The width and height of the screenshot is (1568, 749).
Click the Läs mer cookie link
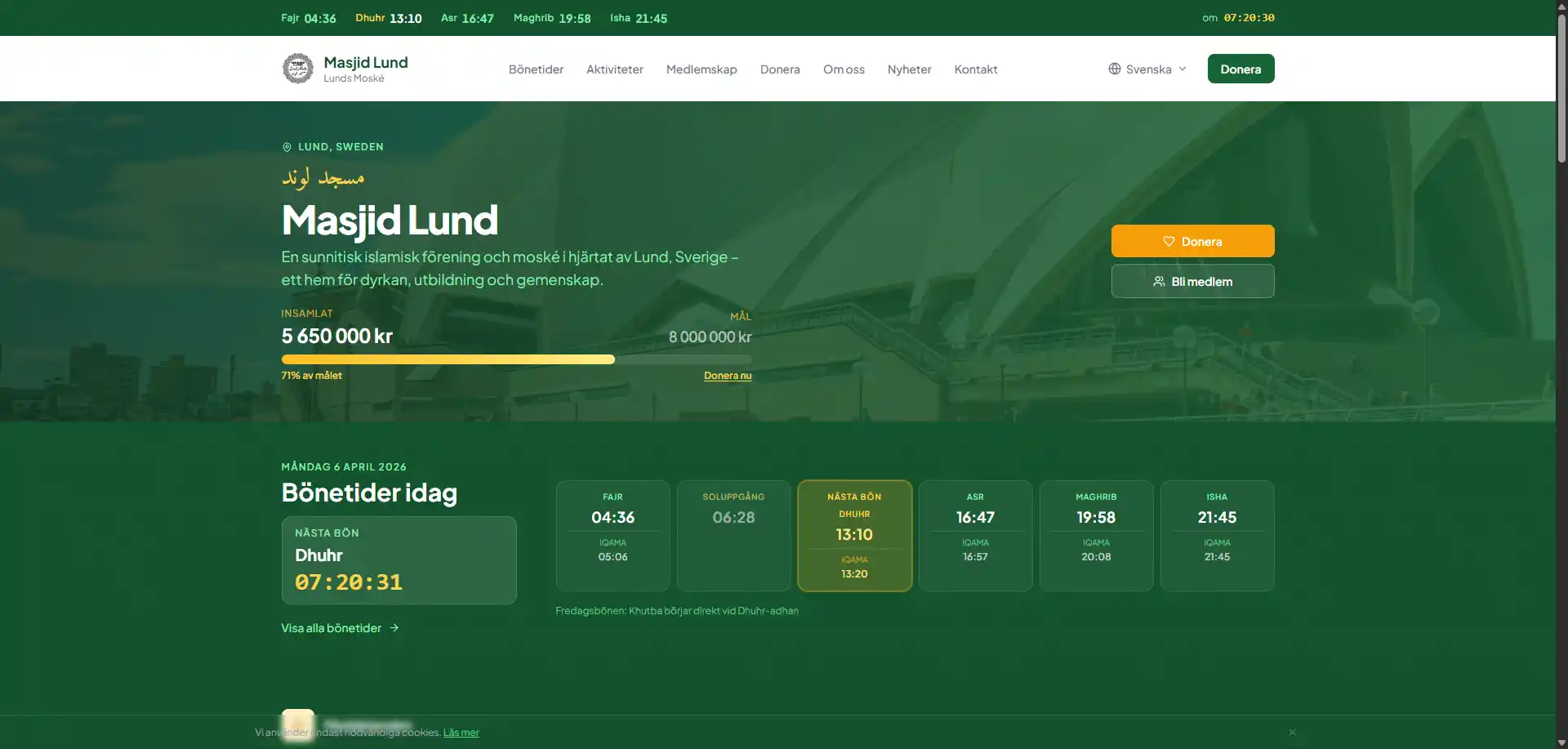461,733
